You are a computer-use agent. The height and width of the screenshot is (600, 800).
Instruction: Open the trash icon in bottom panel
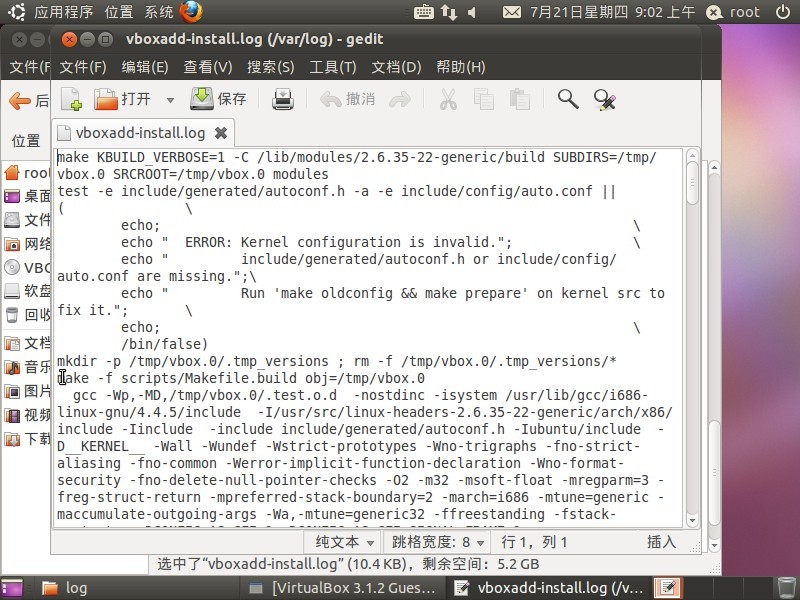786,588
